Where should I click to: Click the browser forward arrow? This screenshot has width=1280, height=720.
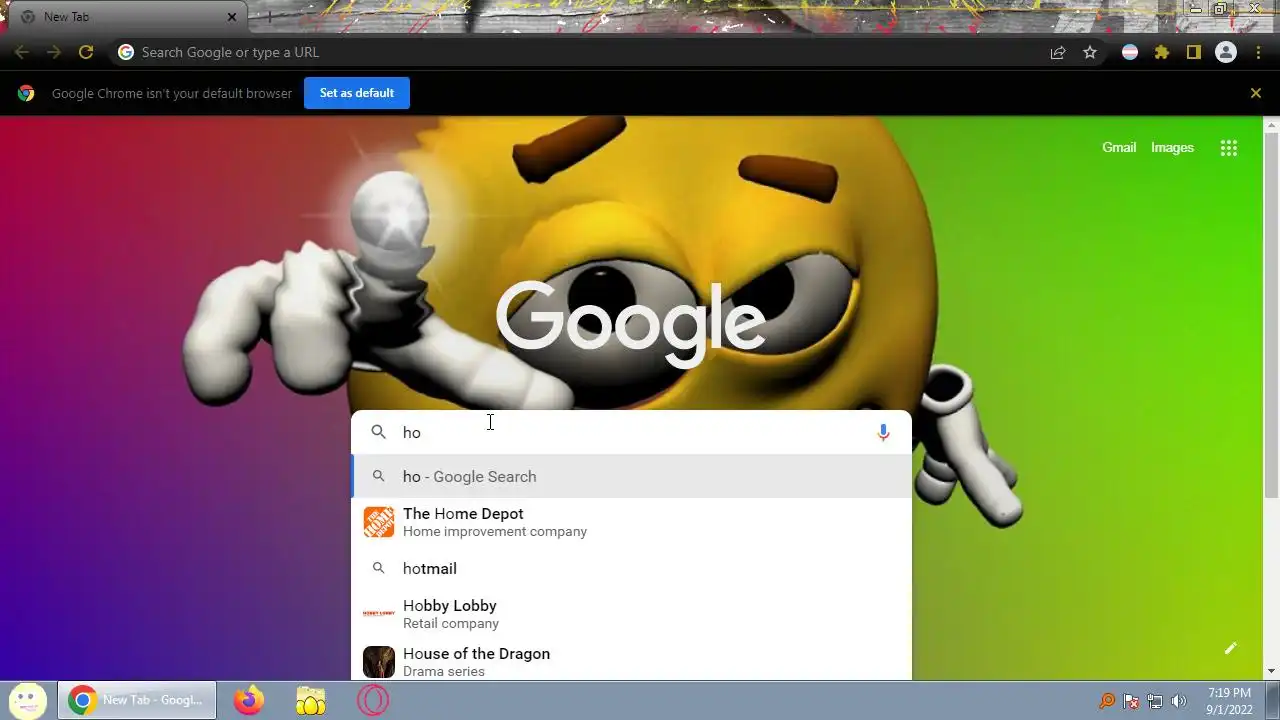tap(54, 52)
